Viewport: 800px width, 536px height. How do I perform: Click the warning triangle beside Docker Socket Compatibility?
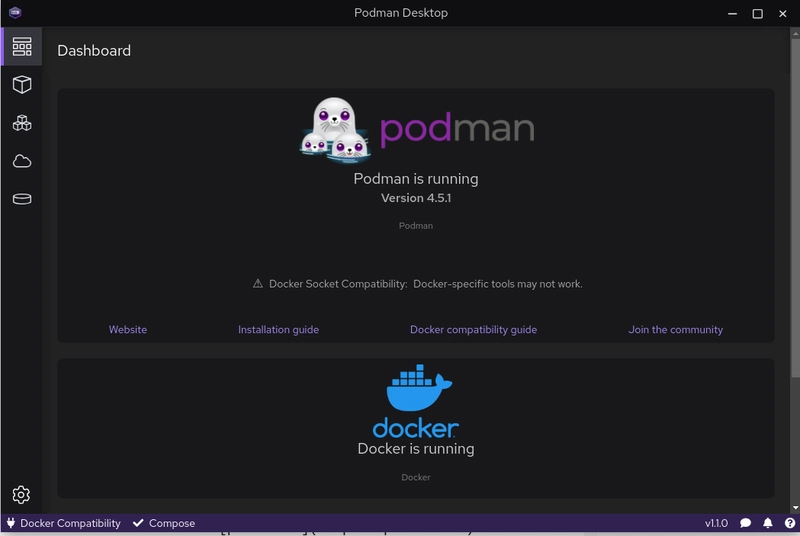tap(258, 284)
